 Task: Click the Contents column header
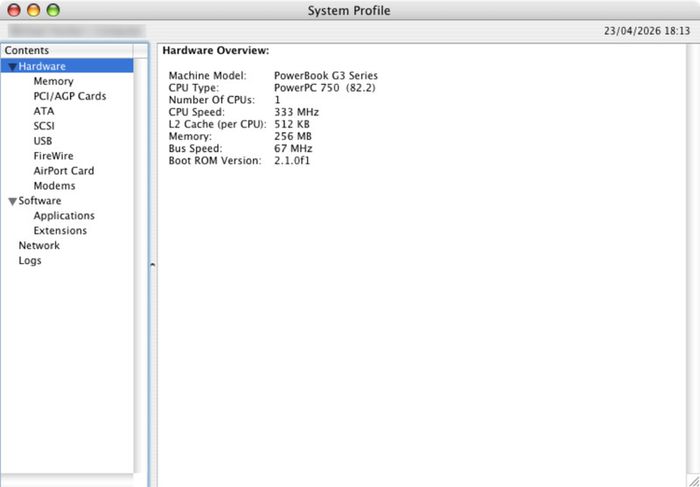(x=67, y=51)
